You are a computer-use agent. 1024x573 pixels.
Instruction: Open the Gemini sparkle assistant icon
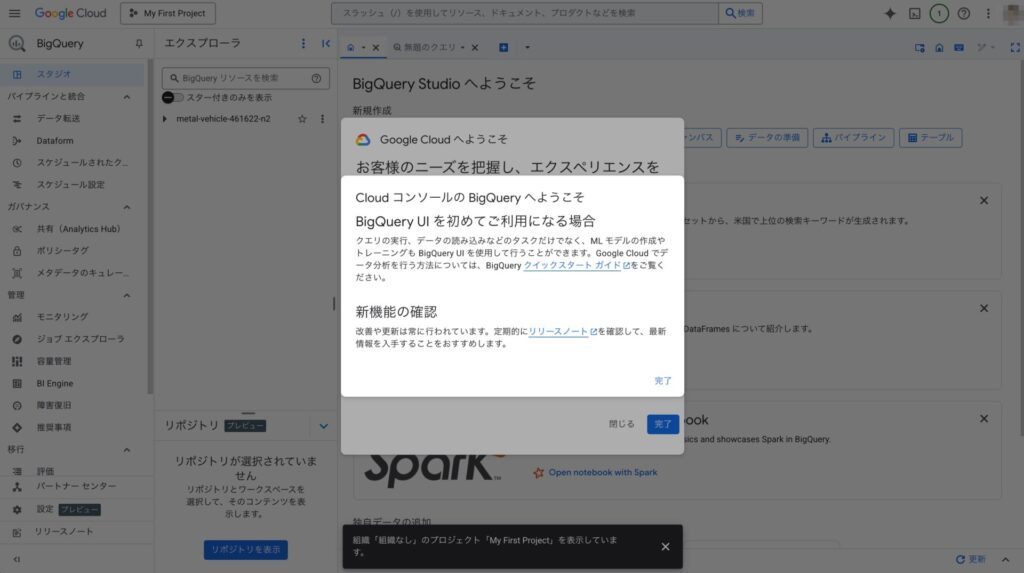[889, 13]
